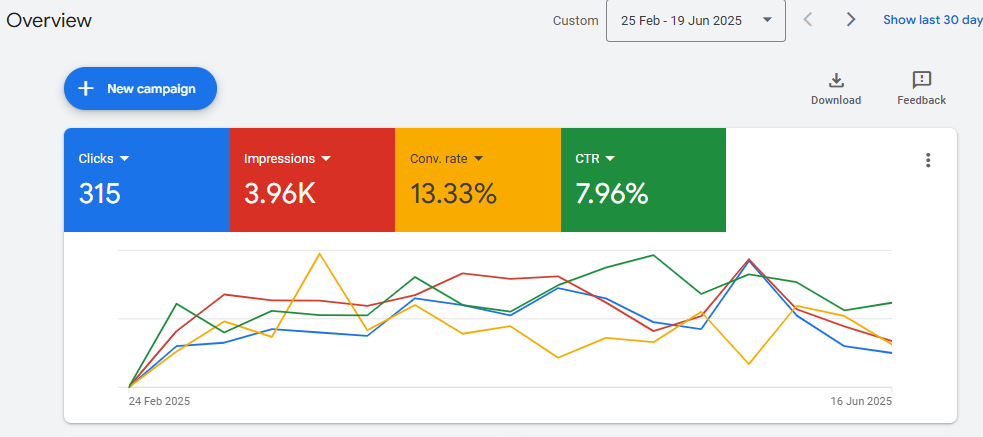Go to previous date range arrow
This screenshot has height=437, width=983.
809,20
